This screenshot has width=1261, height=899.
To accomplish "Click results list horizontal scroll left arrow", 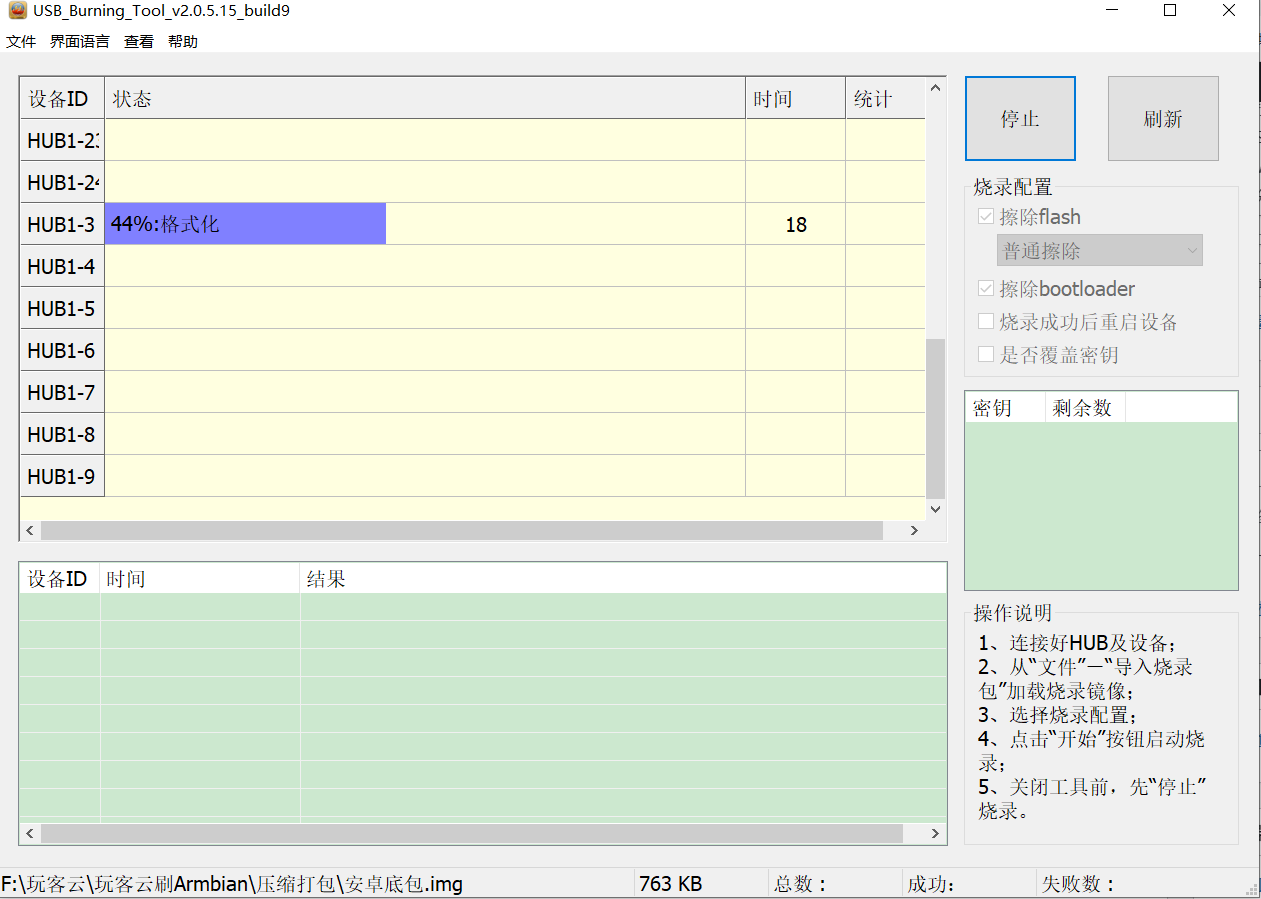I will click(x=30, y=833).
